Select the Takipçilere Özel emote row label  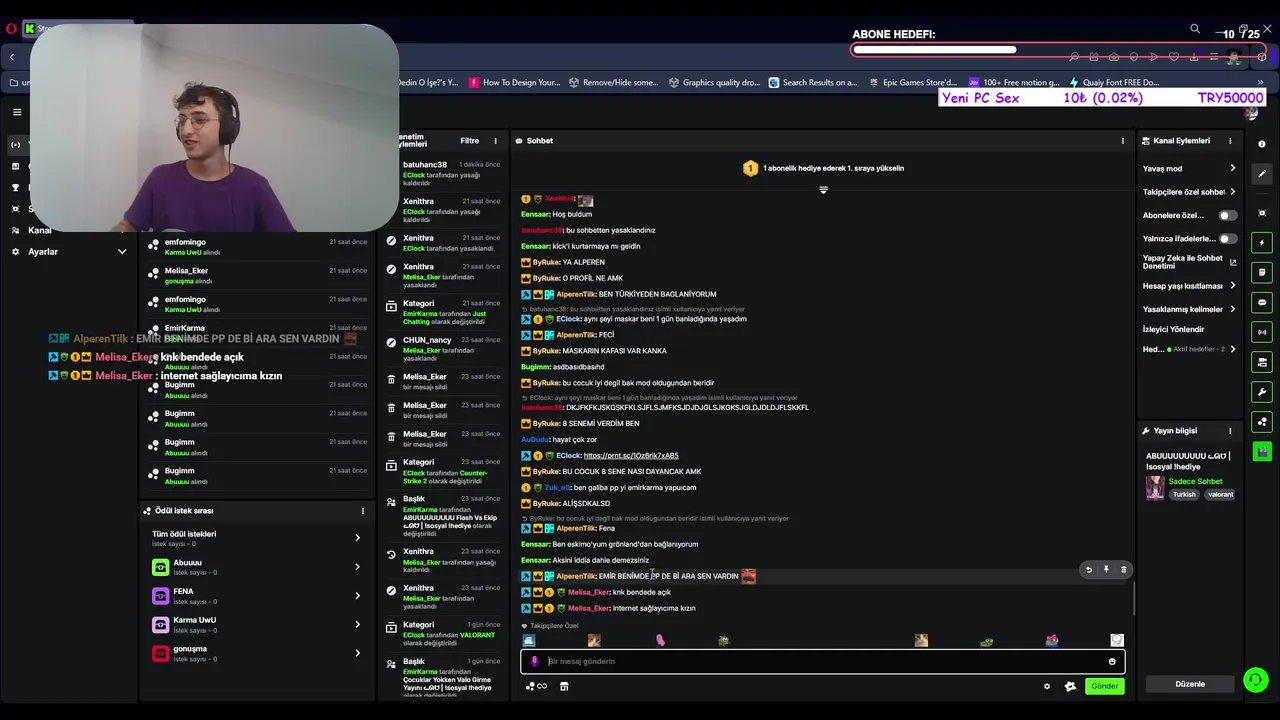[x=553, y=626]
